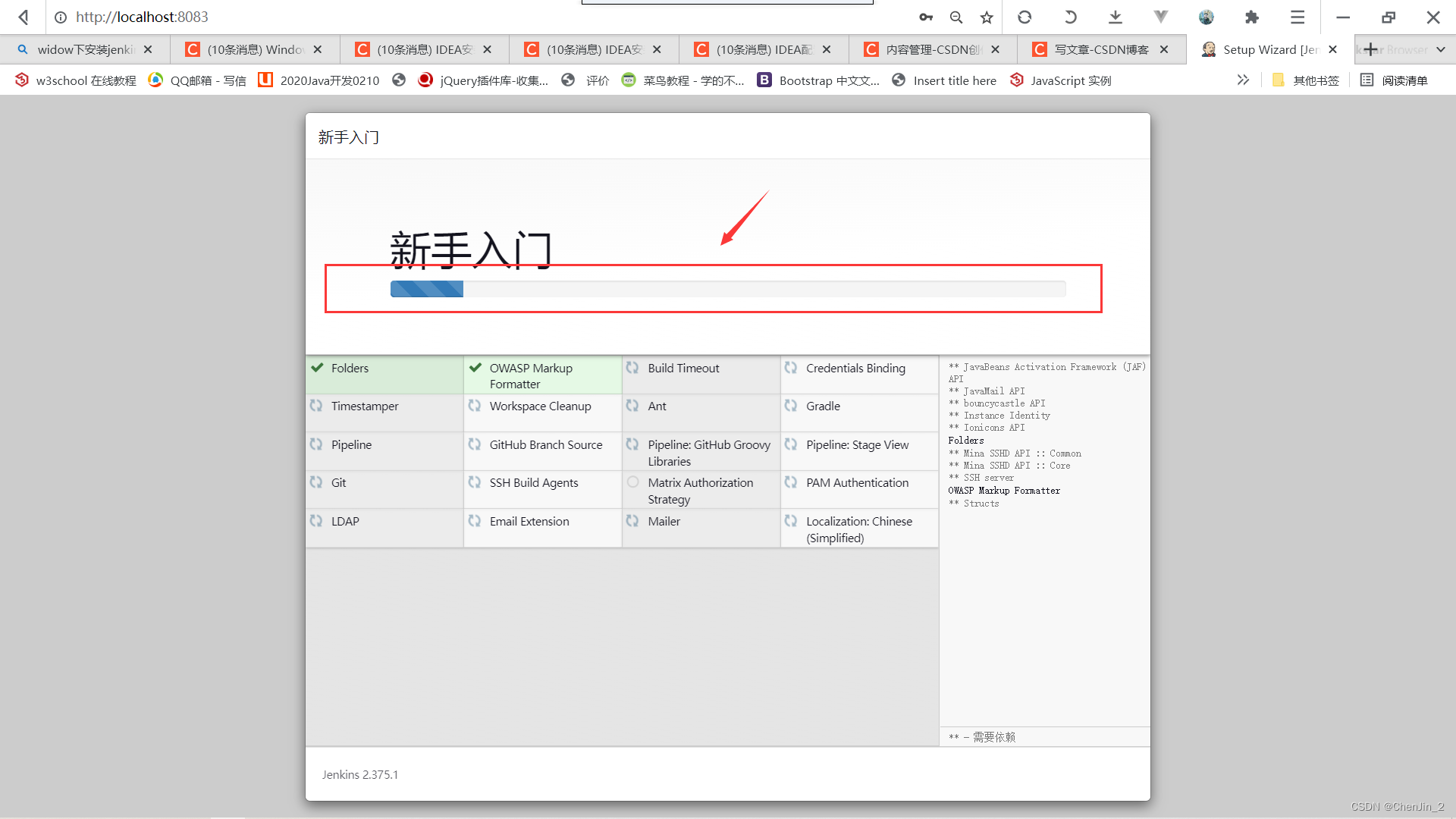This screenshot has width=1456, height=819.
Task: Click the Matrix Authorization Strategy circle icon
Action: [x=633, y=482]
